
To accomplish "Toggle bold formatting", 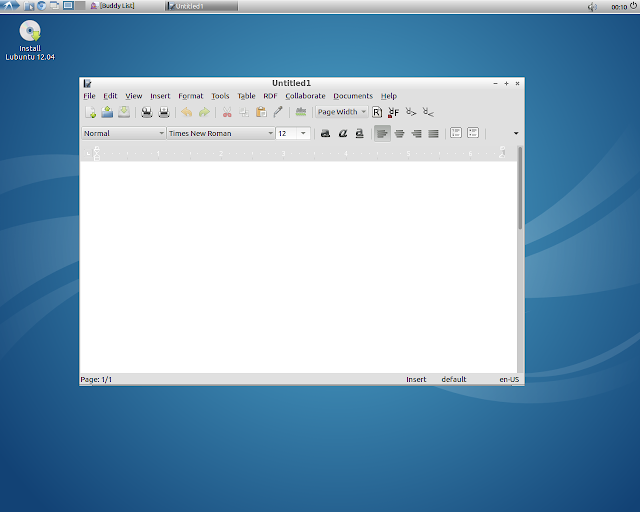I will pos(325,133).
